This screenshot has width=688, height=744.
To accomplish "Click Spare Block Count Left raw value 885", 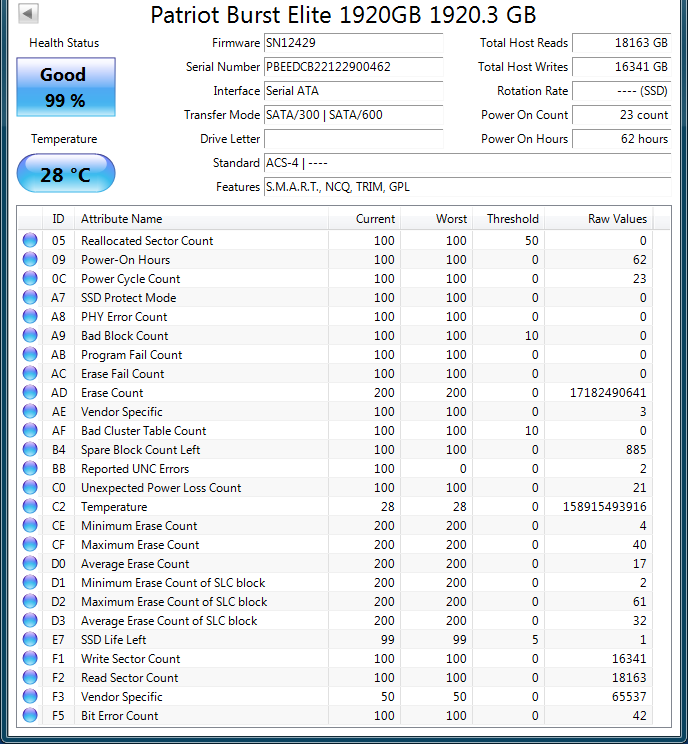I will pyautogui.click(x=636, y=449).
